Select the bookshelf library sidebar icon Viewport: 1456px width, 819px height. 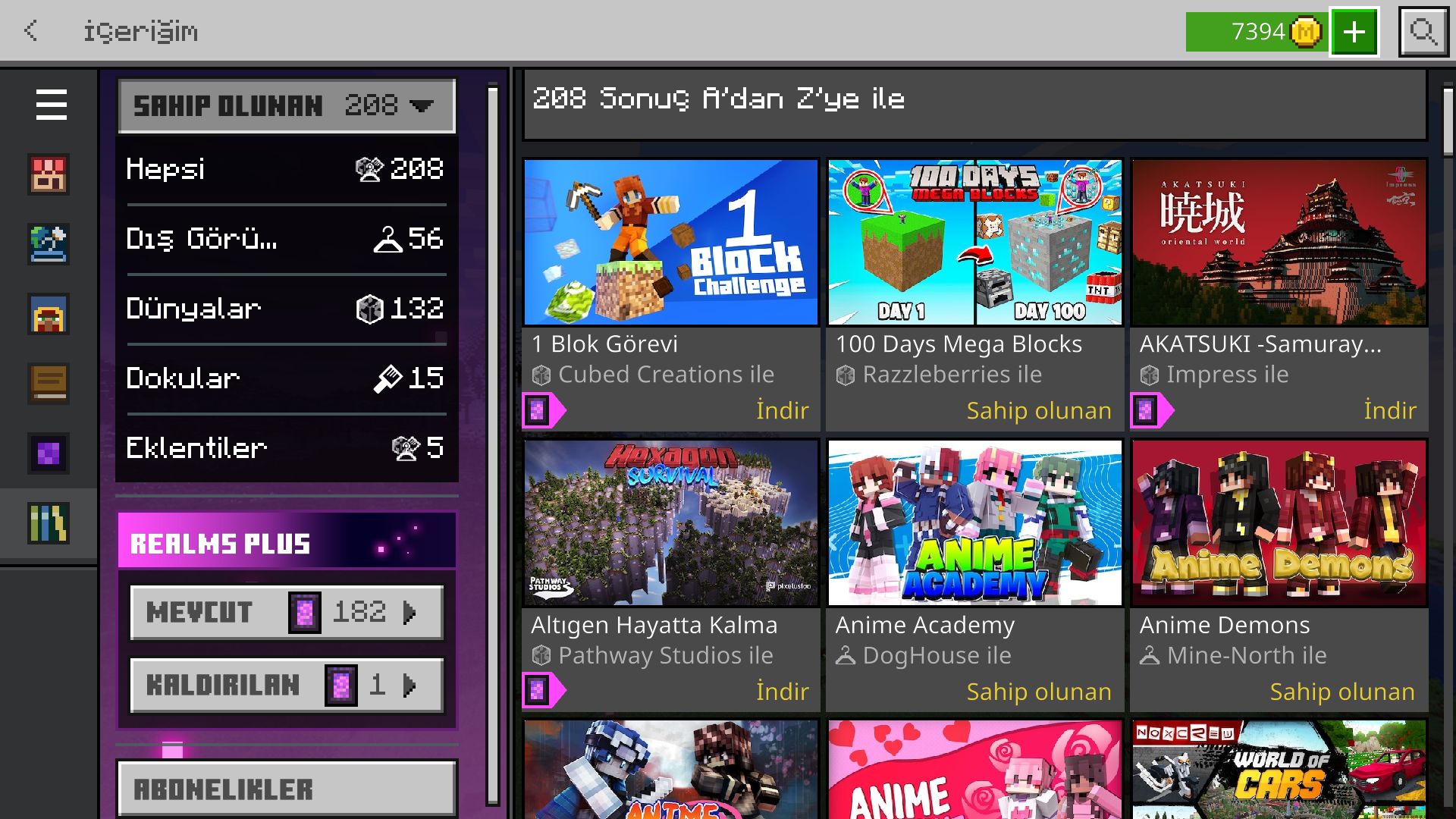49,523
